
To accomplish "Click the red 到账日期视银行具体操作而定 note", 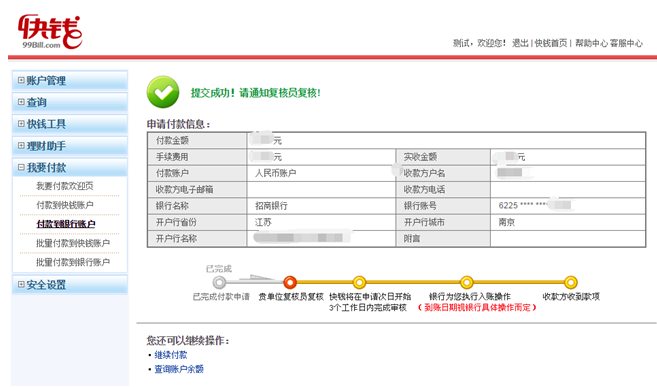I will [477, 307].
